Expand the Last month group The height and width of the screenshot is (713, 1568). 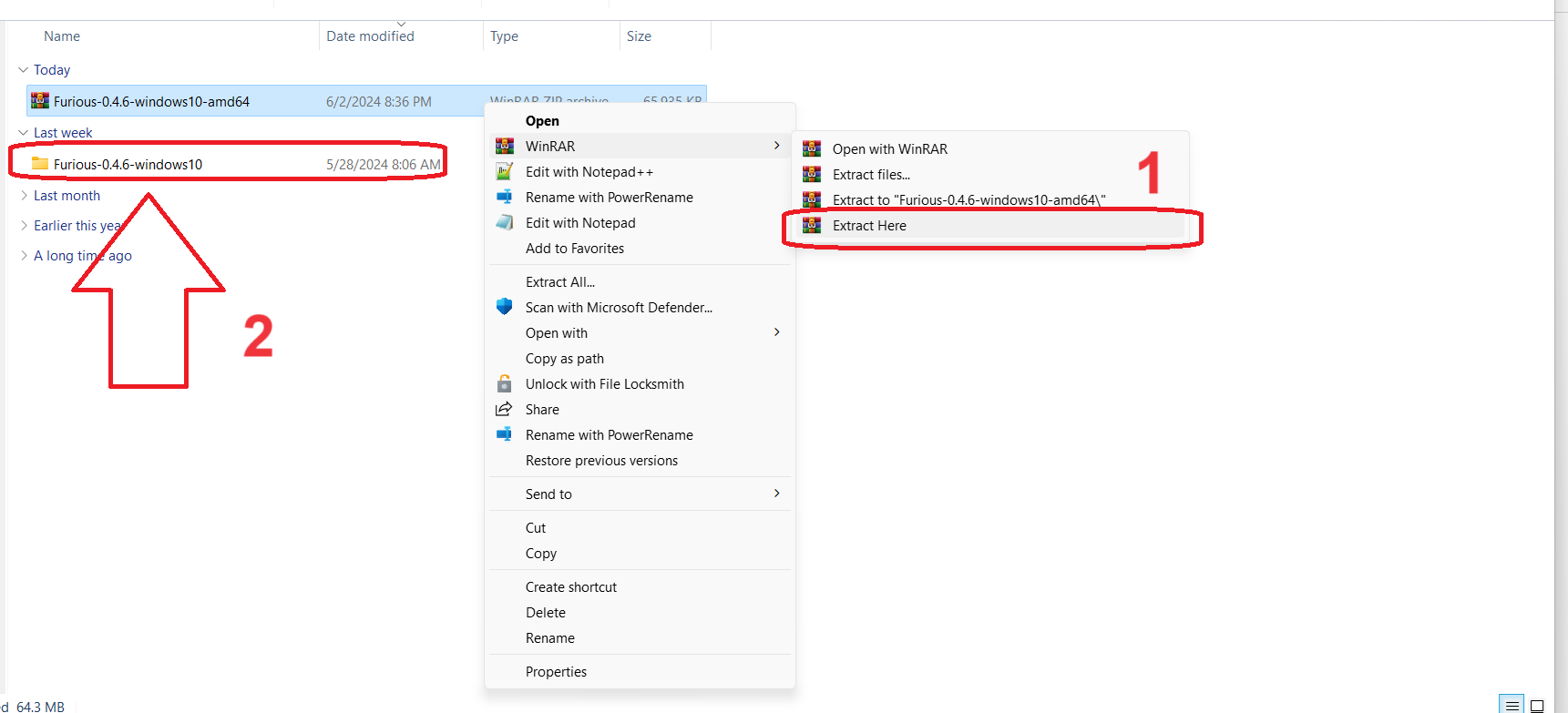click(x=24, y=196)
